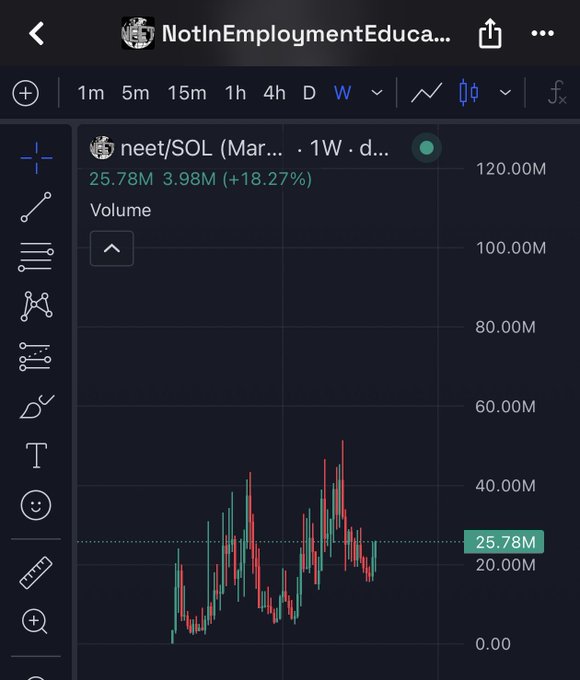Tap the 1W interval label in legend
Screen dimensions: 580x680
326,148
